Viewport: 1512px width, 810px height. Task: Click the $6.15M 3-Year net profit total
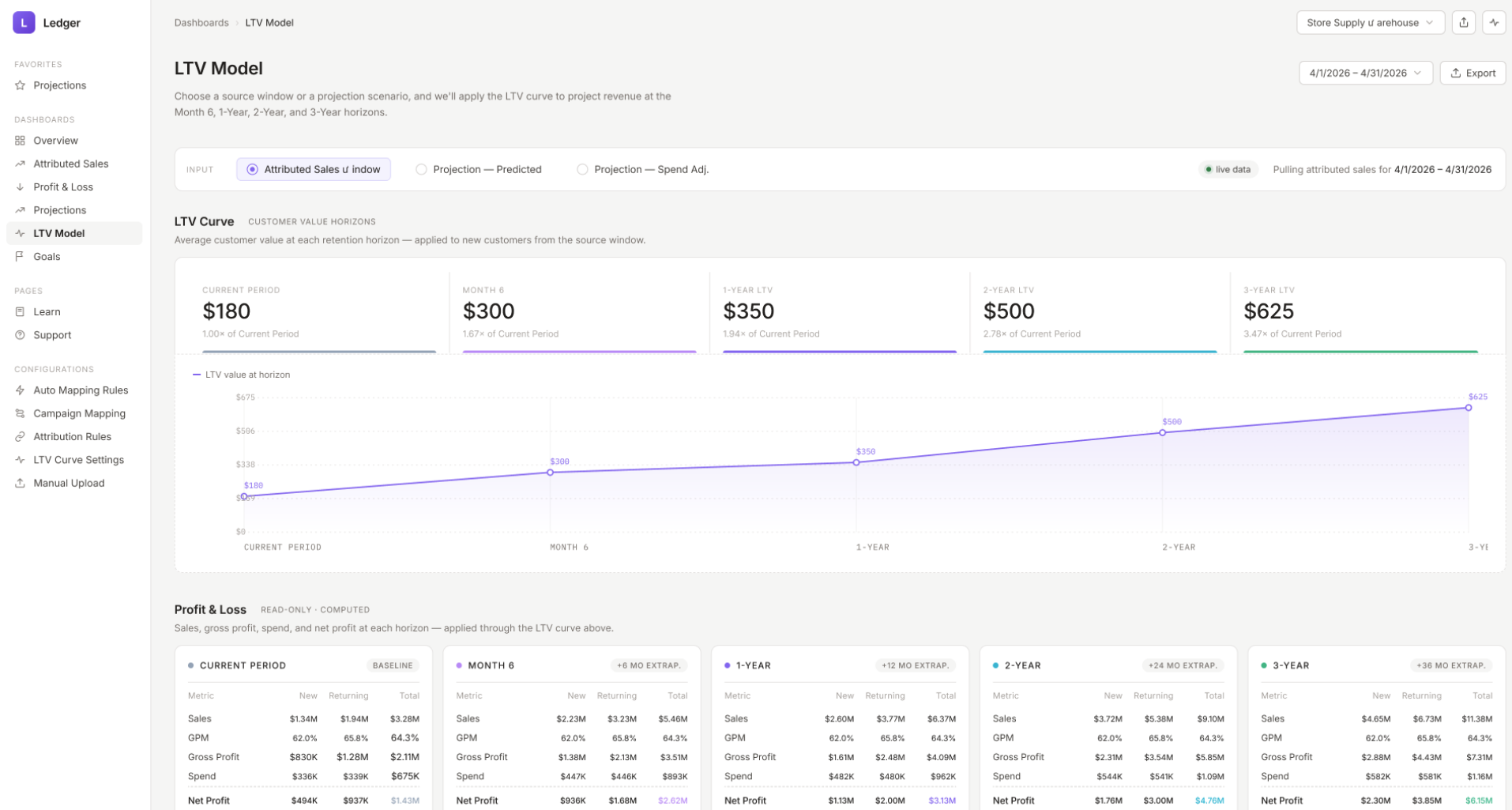[x=1479, y=801]
